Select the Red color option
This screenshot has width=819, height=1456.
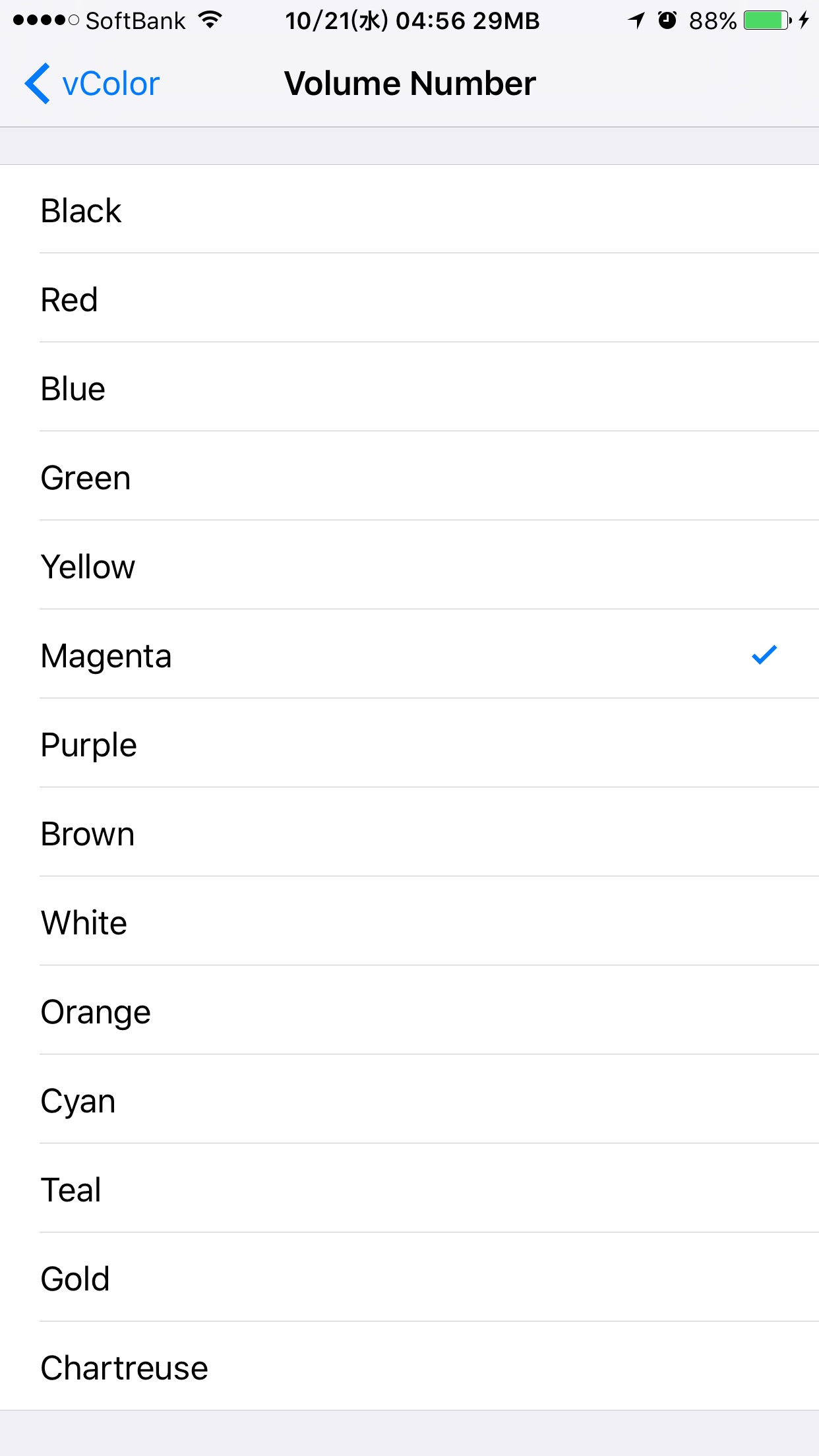(409, 298)
